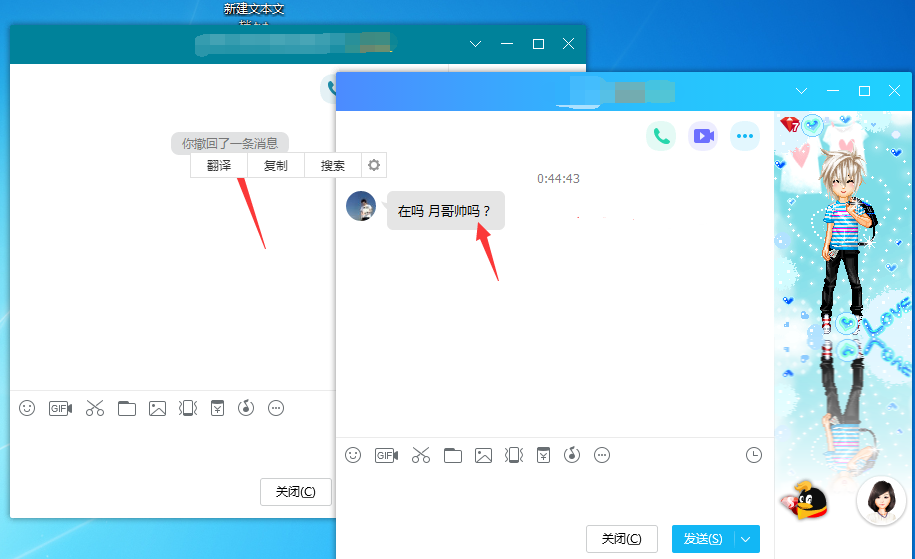
Task: Start a video call in the front chat window
Action: pyautogui.click(x=703, y=136)
